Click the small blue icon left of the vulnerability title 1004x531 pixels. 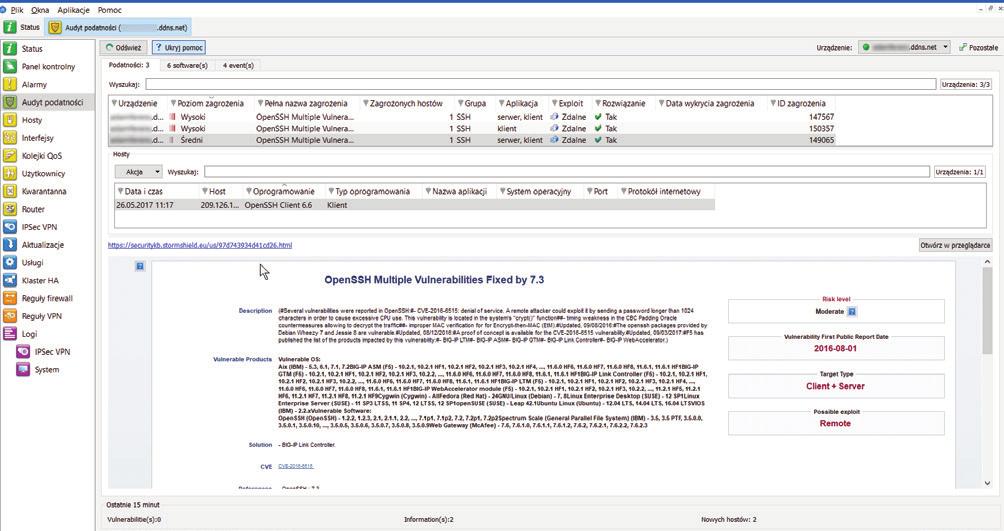[x=140, y=266]
